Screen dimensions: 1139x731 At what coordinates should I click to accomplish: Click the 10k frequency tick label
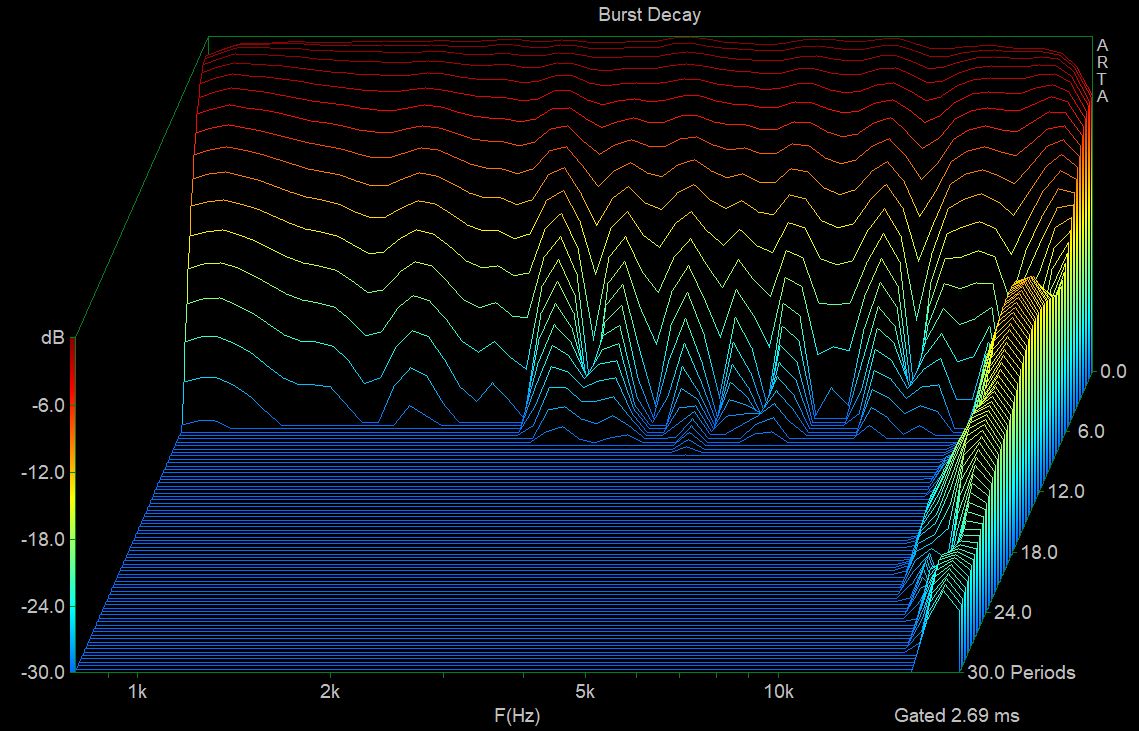pyautogui.click(x=779, y=692)
